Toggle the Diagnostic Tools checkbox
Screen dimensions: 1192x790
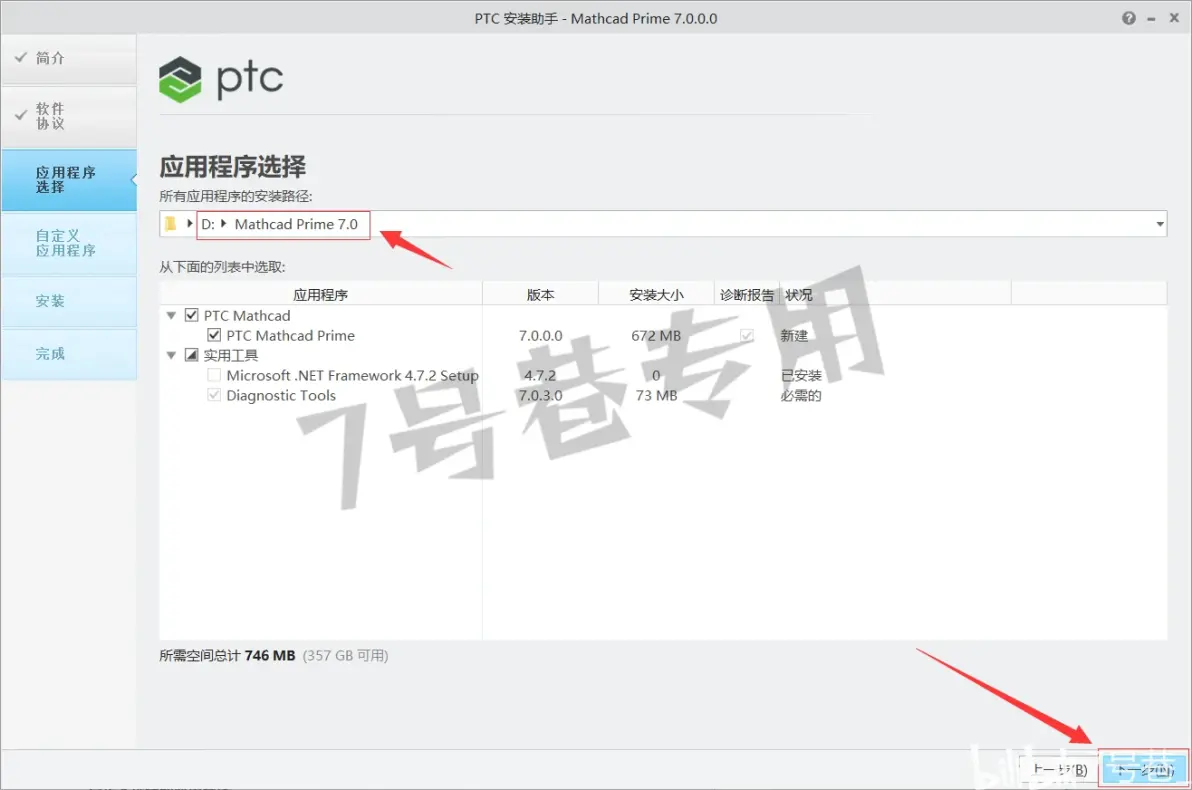(214, 395)
